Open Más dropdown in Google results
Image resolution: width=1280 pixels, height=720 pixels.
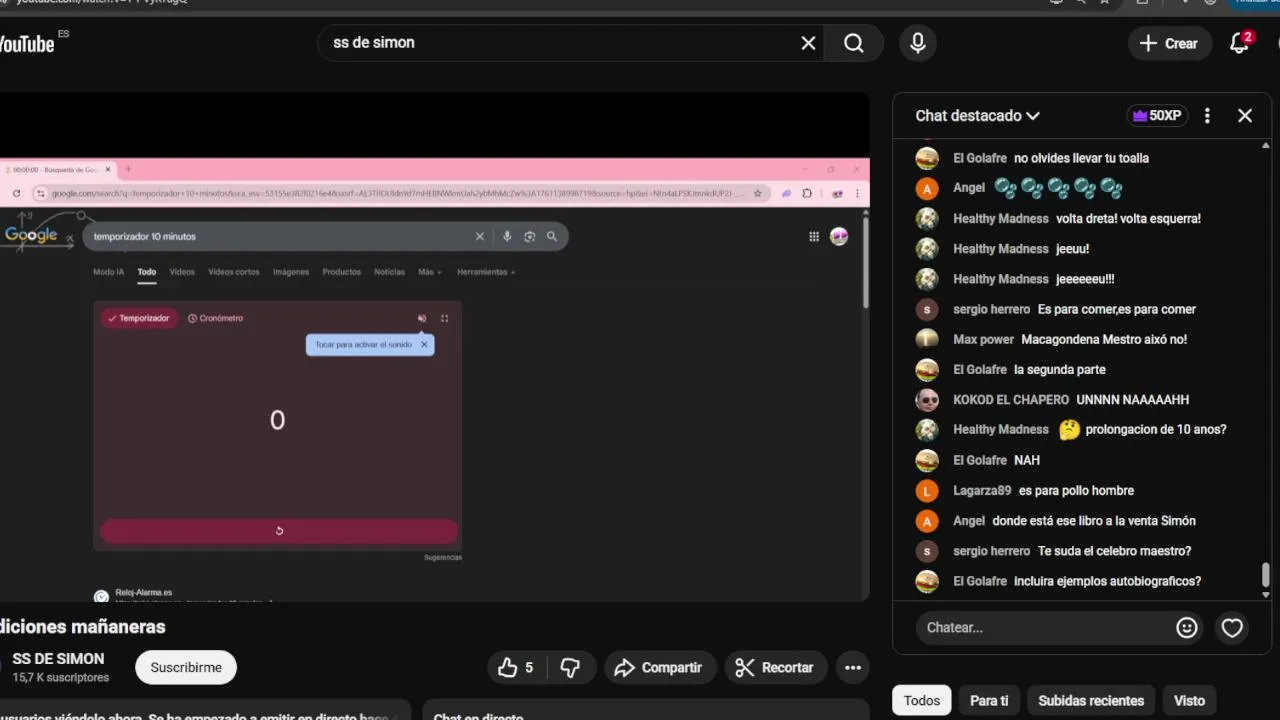[x=430, y=272]
